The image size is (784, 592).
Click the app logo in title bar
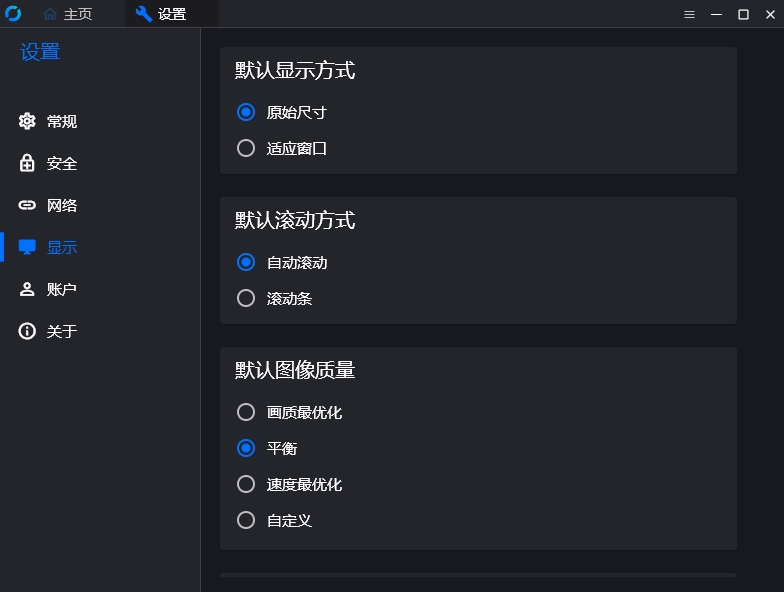tap(13, 14)
